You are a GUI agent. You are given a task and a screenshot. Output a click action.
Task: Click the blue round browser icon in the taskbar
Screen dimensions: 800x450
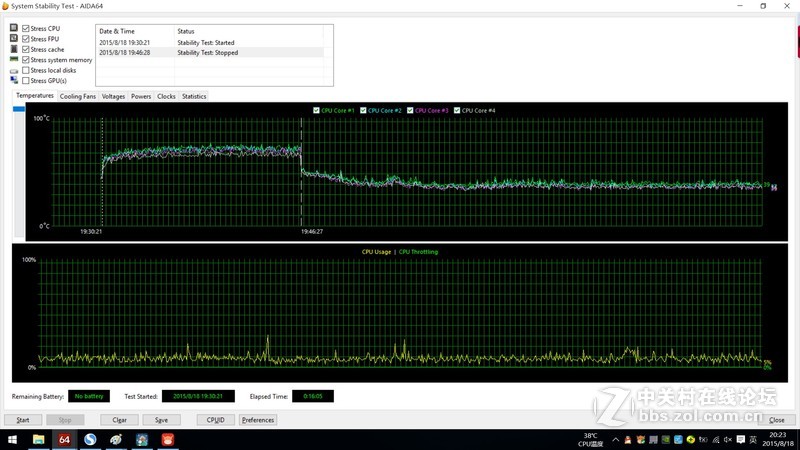[x=90, y=439]
